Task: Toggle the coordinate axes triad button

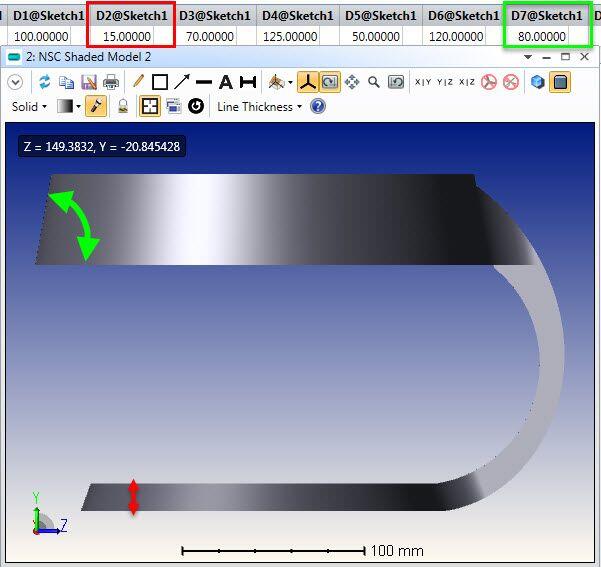Action: (x=308, y=82)
